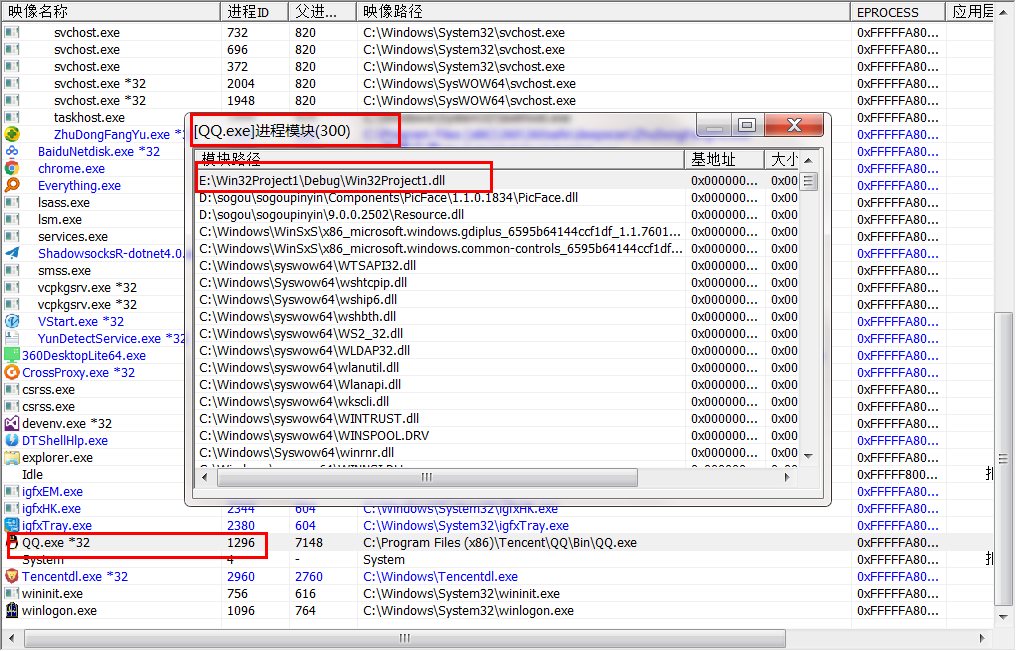Sort modules by 基地址 column header
The height and width of the screenshot is (651, 1016).
tap(724, 159)
